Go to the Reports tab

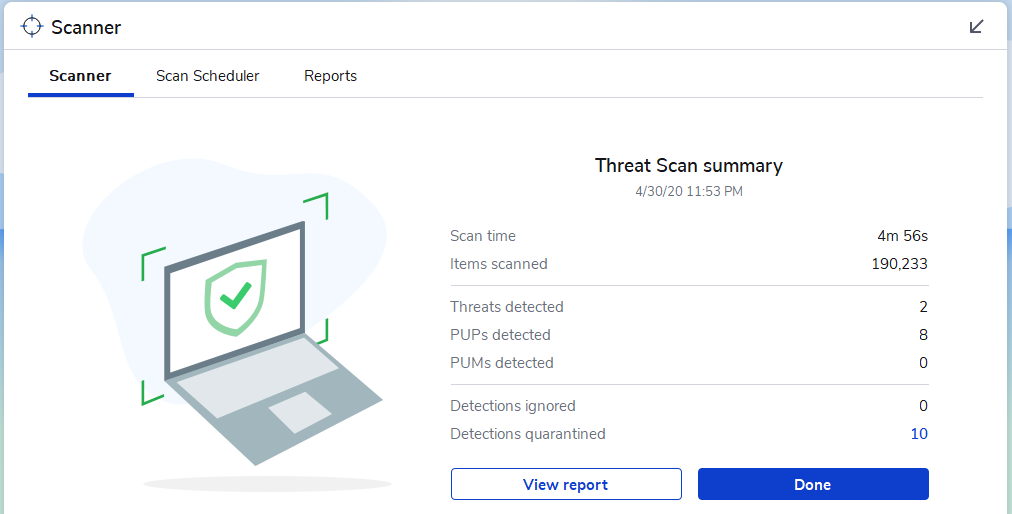tap(330, 76)
